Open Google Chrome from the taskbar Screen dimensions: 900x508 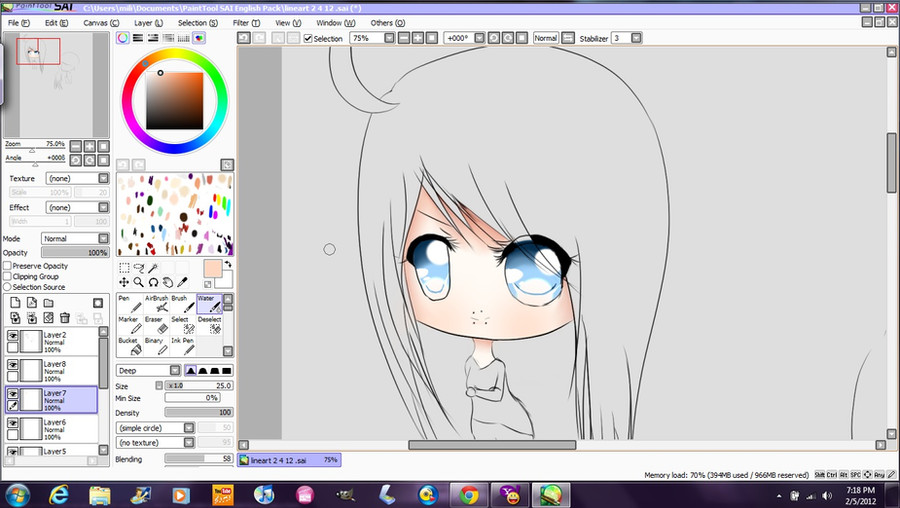pos(469,495)
